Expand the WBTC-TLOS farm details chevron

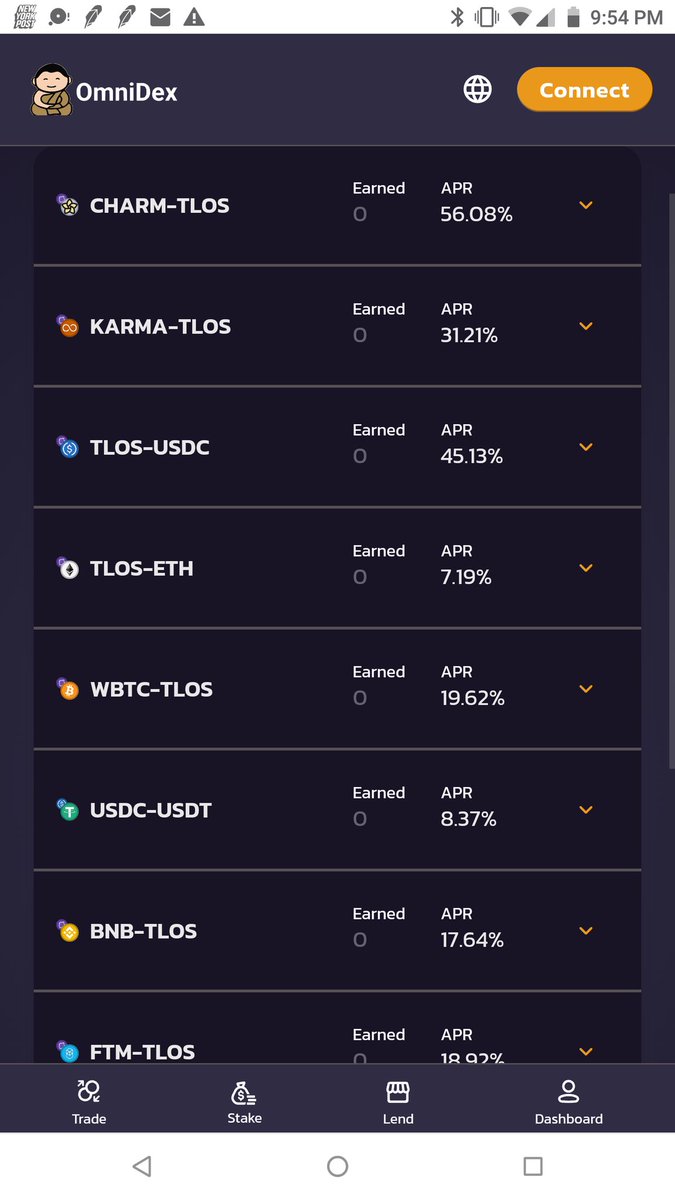coord(586,689)
